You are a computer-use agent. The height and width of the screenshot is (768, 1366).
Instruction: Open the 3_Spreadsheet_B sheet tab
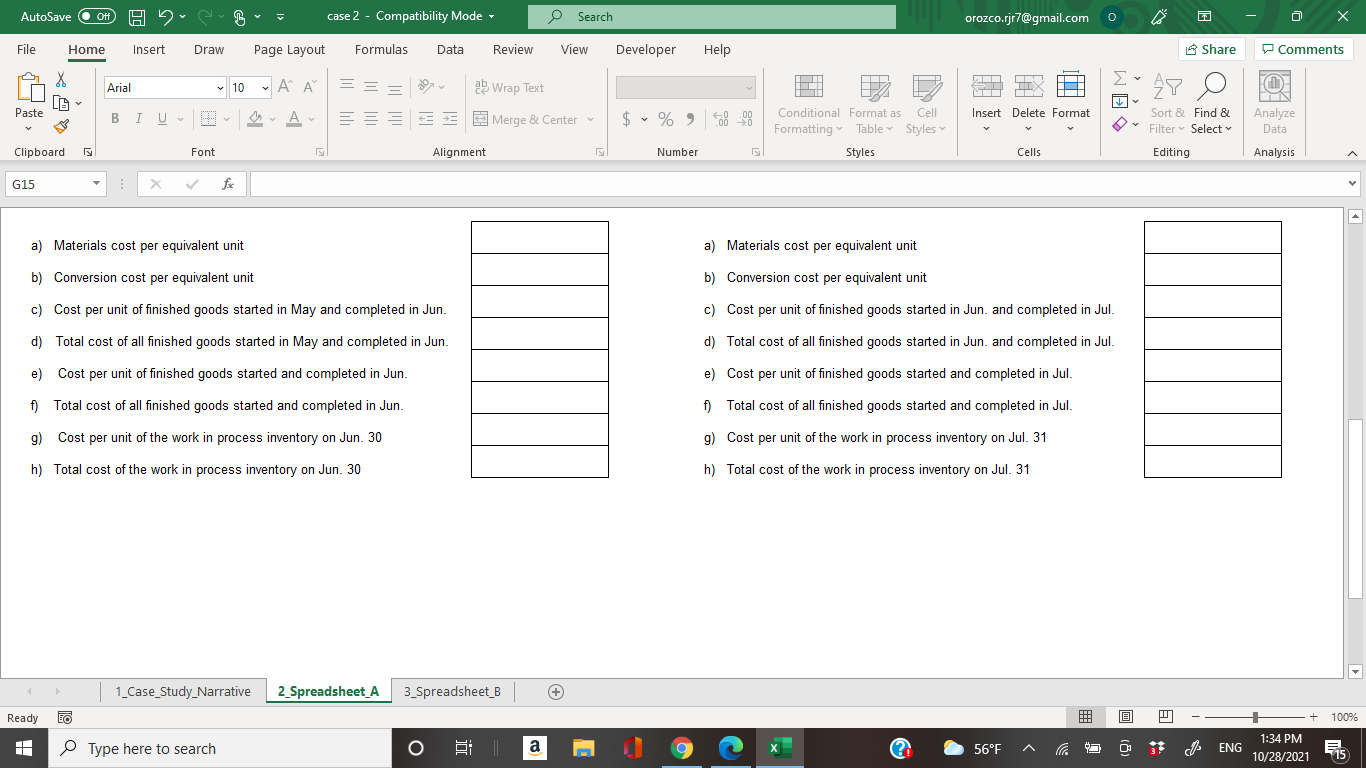point(451,691)
